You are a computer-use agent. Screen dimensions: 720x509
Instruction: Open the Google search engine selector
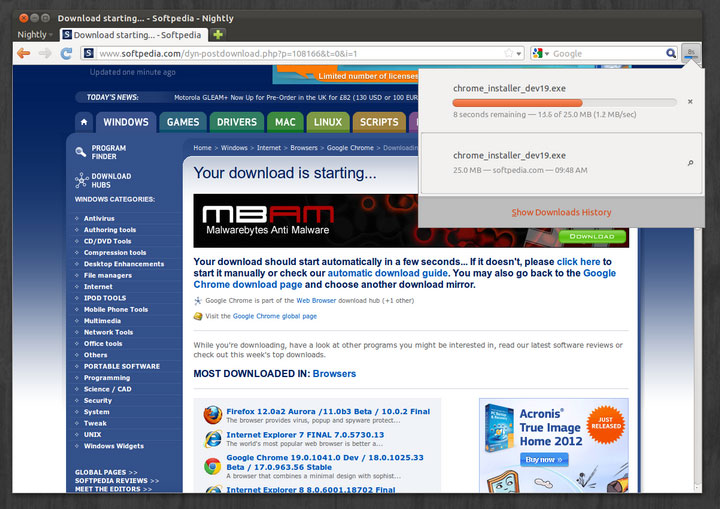[540, 54]
